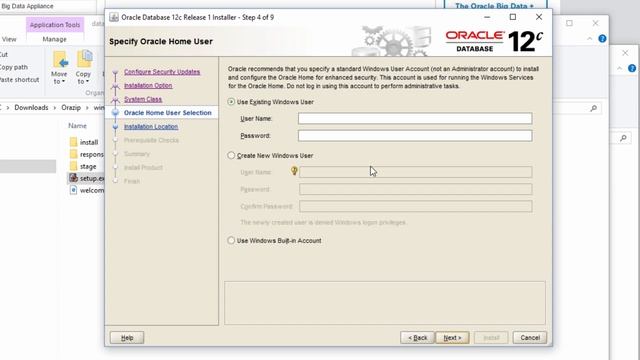Image resolution: width=640 pixels, height=360 pixels.
Task: Close the File Explorer window
Action: (x=596, y=23)
